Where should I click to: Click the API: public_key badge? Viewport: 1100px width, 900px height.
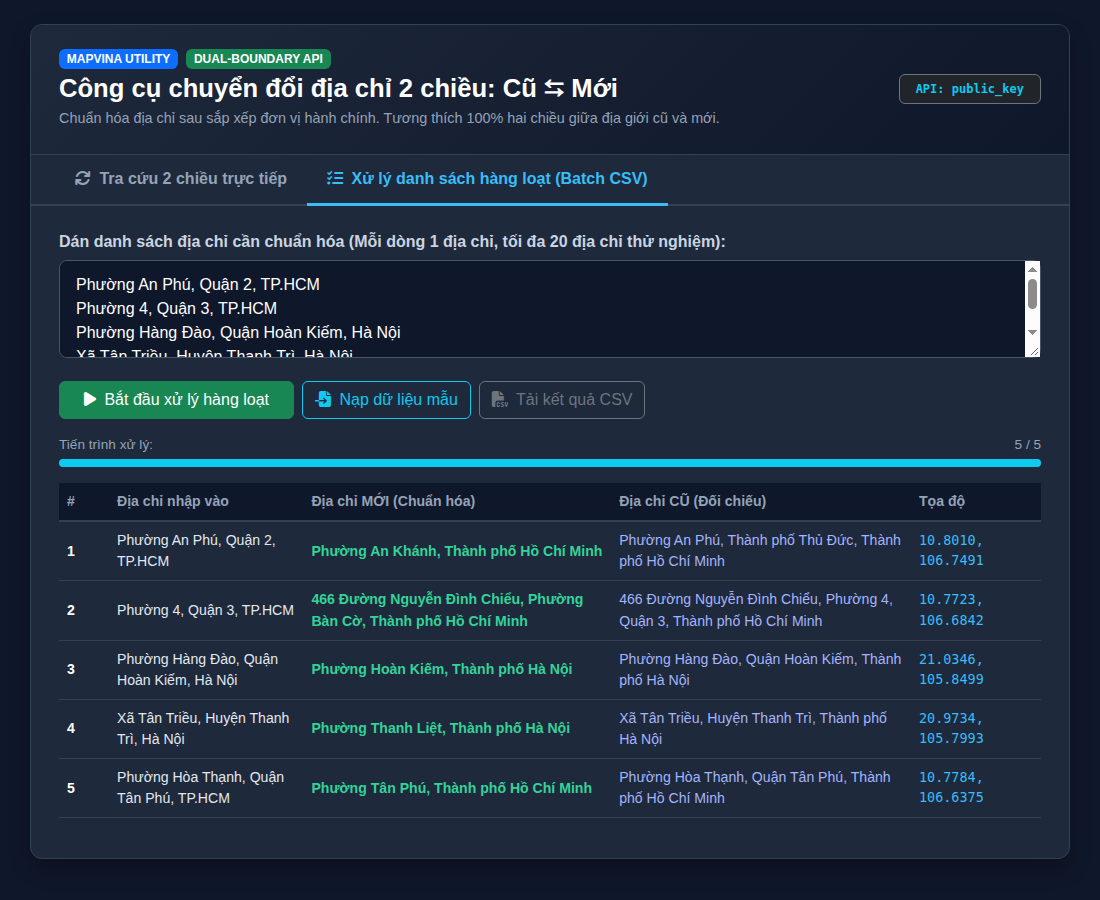[970, 89]
